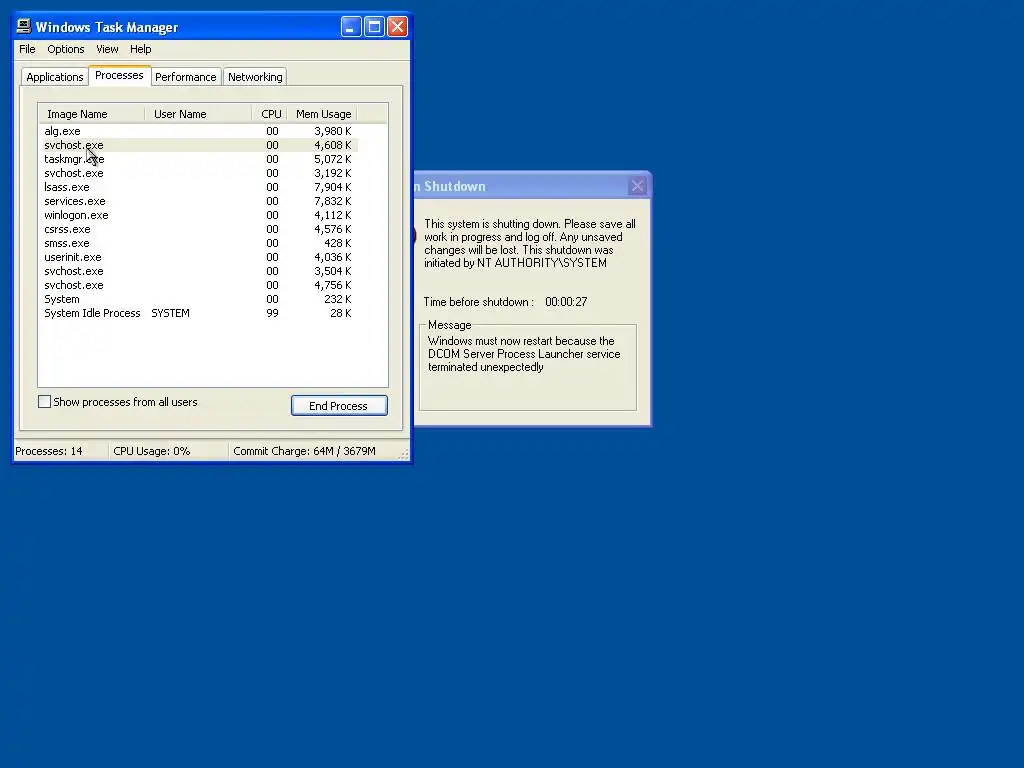Select svchost.exe using 3,504 K
This screenshot has width=1024, height=768.
point(199,271)
